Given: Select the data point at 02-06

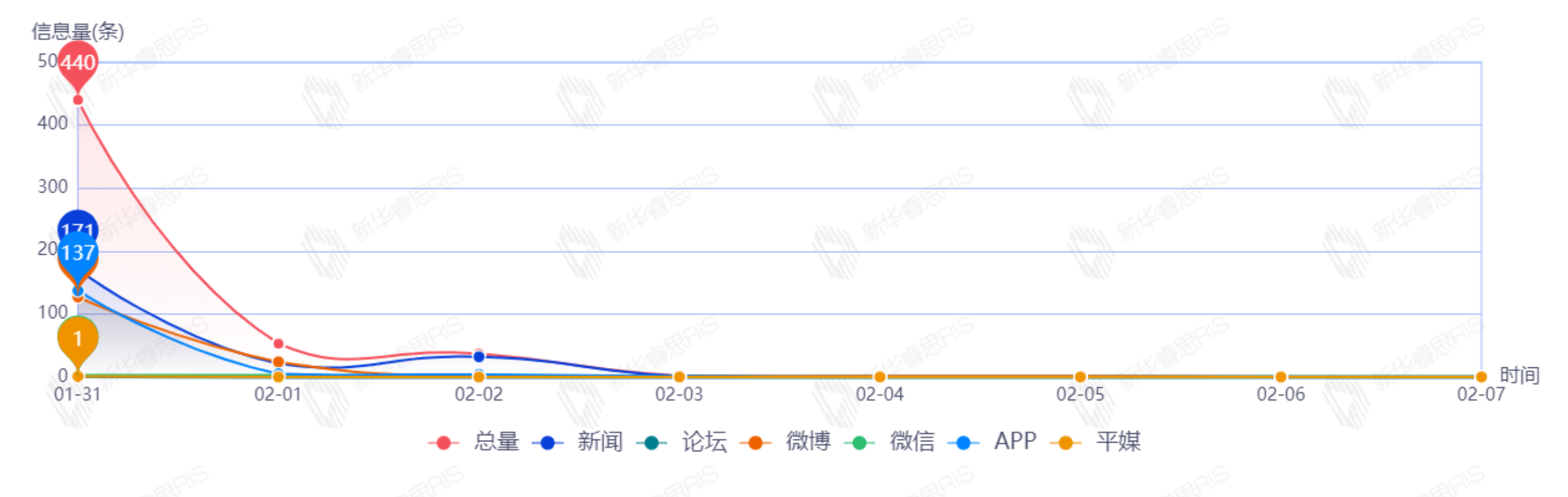Looking at the screenshot, I should (x=1281, y=377).
